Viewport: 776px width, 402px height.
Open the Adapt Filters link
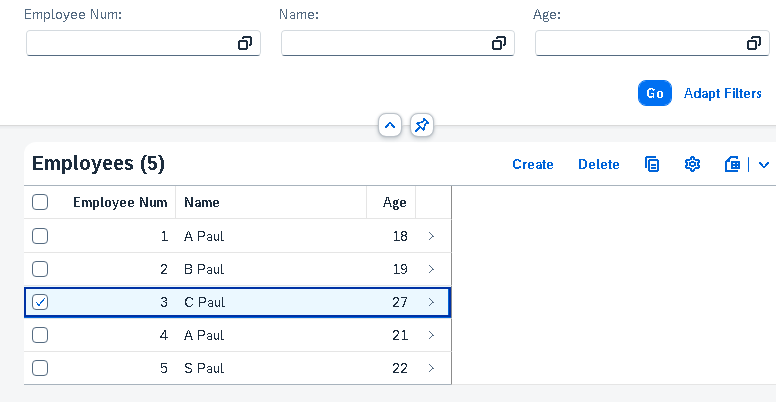pos(723,93)
